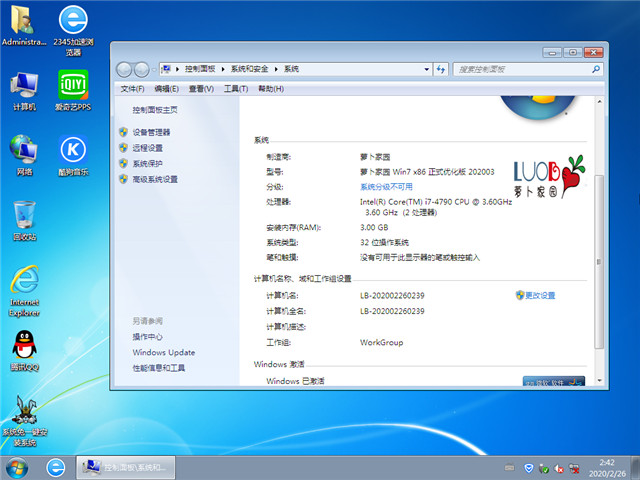
Task: Click the 萝卜家园 LUOB logo image
Action: pyautogui.click(x=549, y=177)
